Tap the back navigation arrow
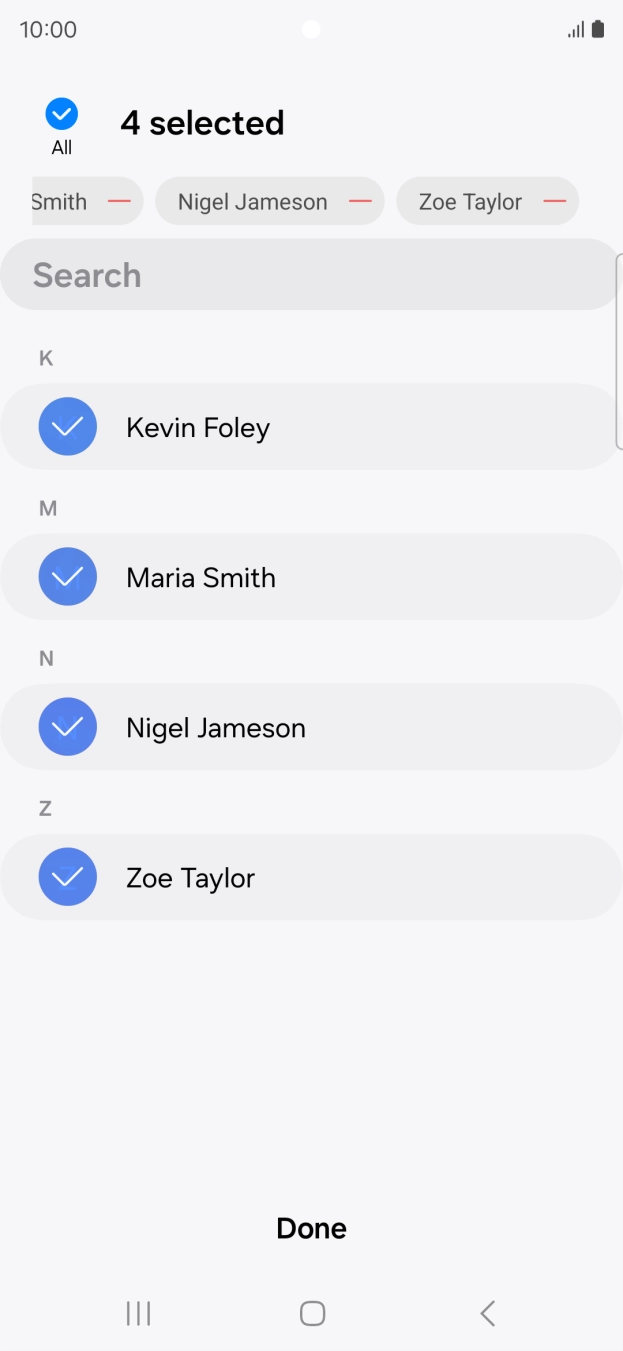The image size is (623, 1351). click(487, 1313)
